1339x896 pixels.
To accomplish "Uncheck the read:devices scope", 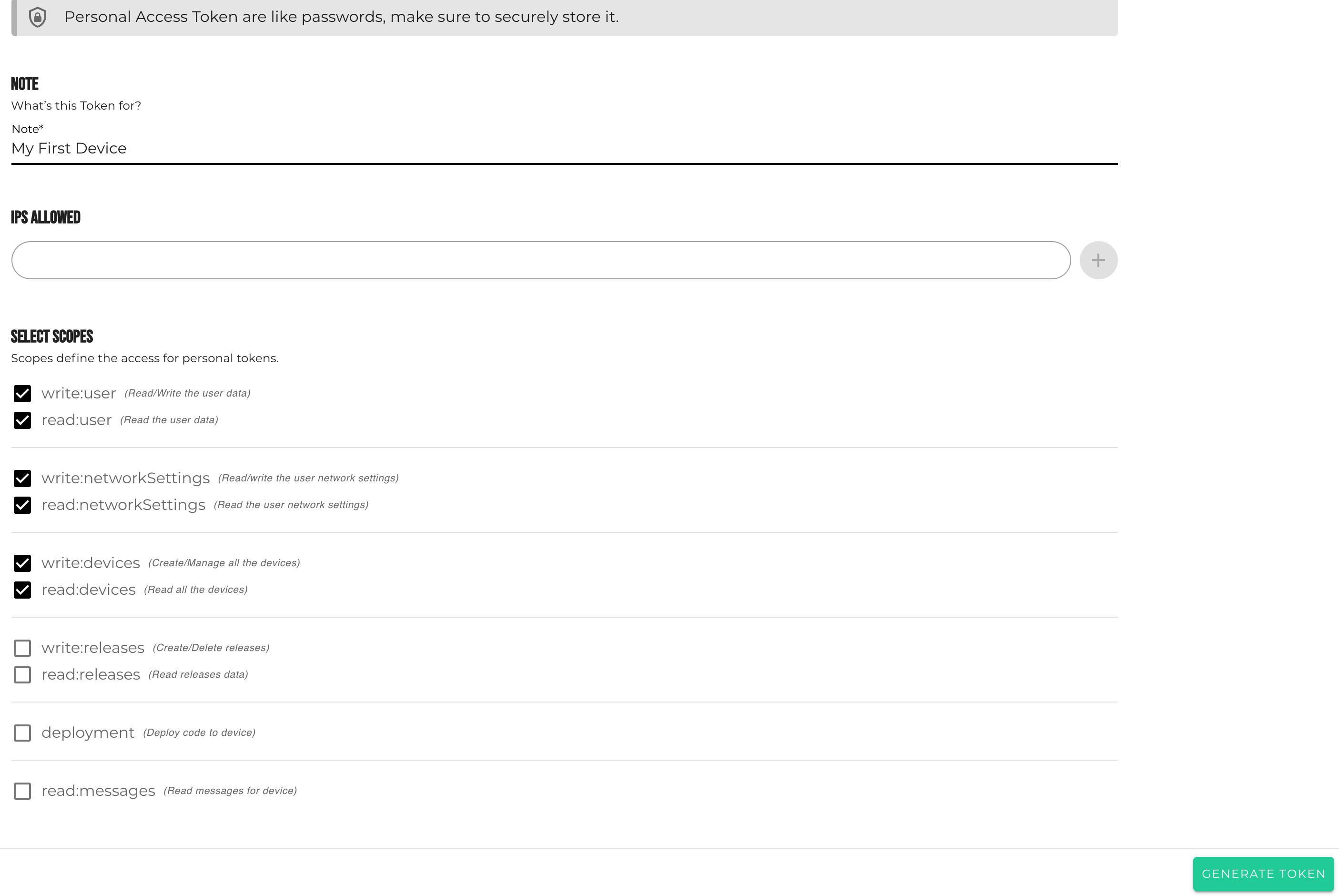I will click(22, 590).
